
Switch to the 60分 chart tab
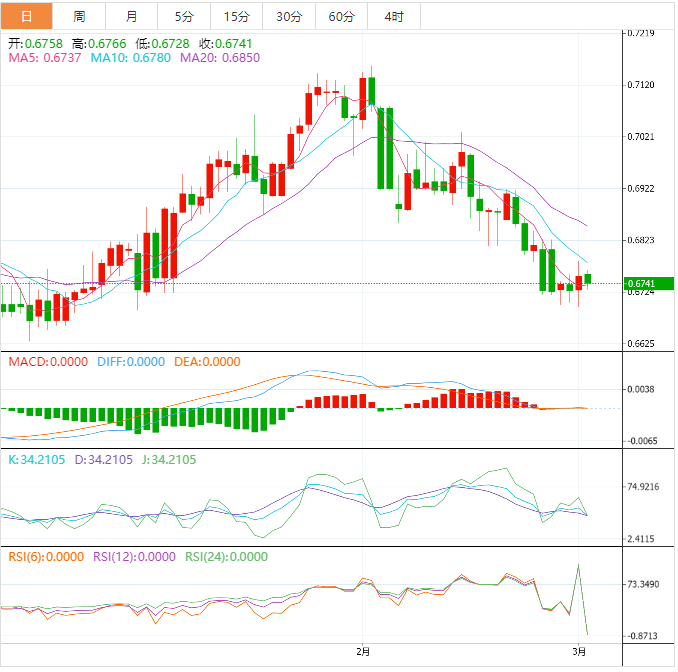(341, 16)
